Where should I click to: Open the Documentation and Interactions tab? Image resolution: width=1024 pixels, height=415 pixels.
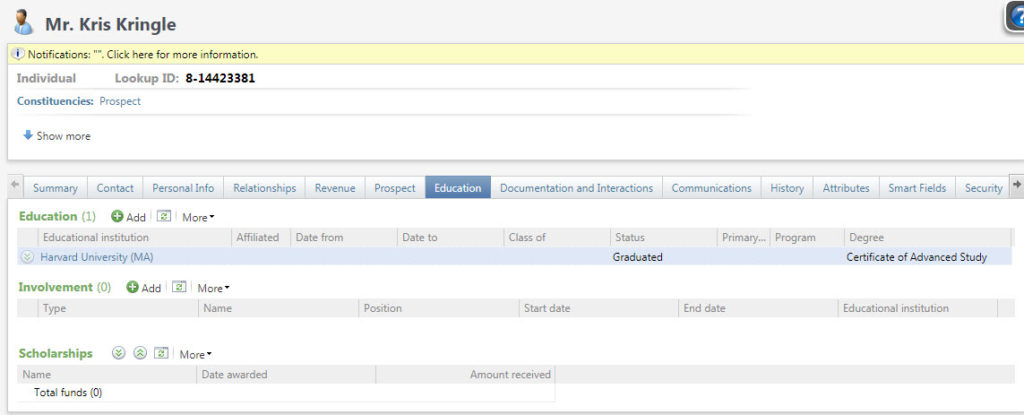(576, 188)
